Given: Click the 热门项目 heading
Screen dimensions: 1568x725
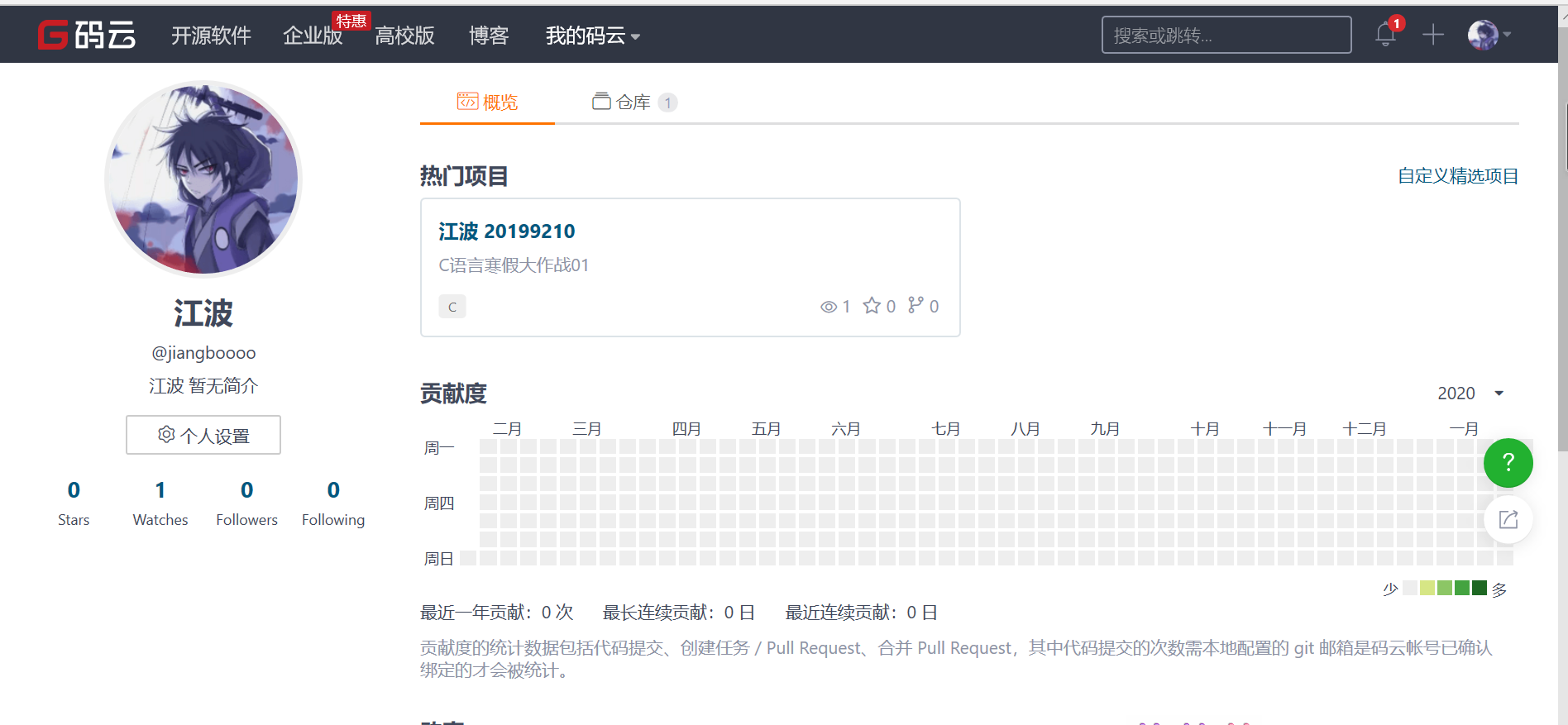Looking at the screenshot, I should [464, 176].
